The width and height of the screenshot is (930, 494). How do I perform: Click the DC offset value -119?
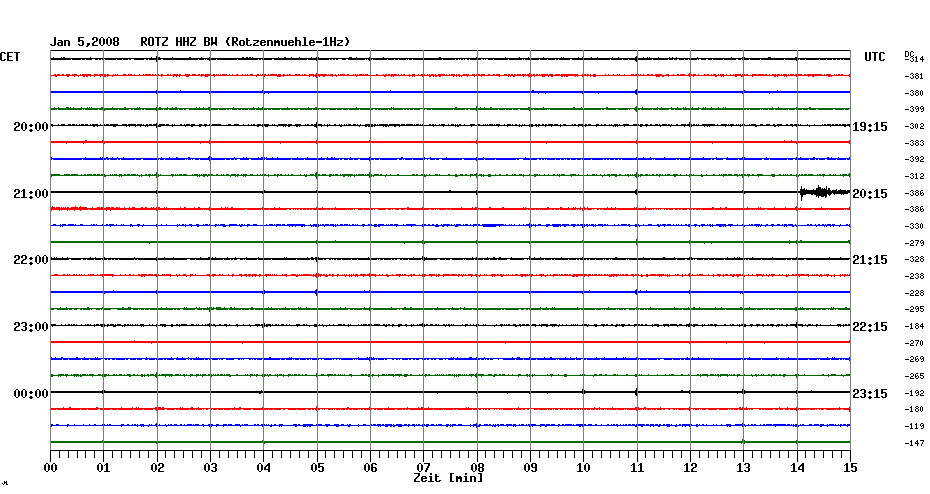[x=914, y=426]
